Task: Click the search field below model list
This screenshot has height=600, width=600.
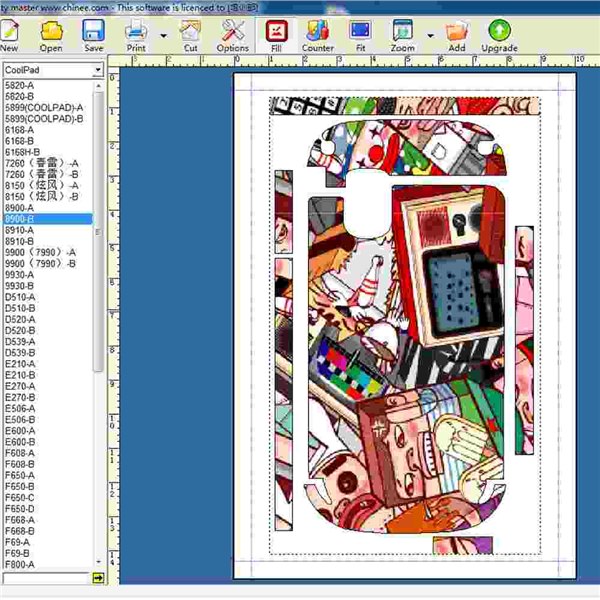Action: click(46, 578)
